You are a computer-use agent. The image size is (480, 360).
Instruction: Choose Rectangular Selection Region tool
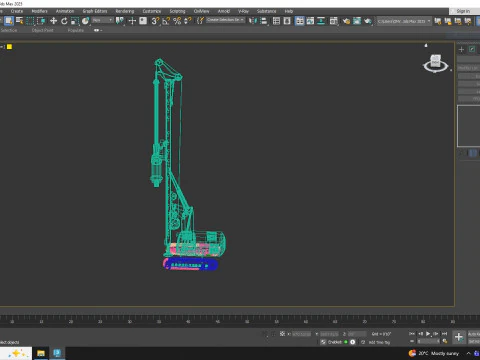[30, 21]
